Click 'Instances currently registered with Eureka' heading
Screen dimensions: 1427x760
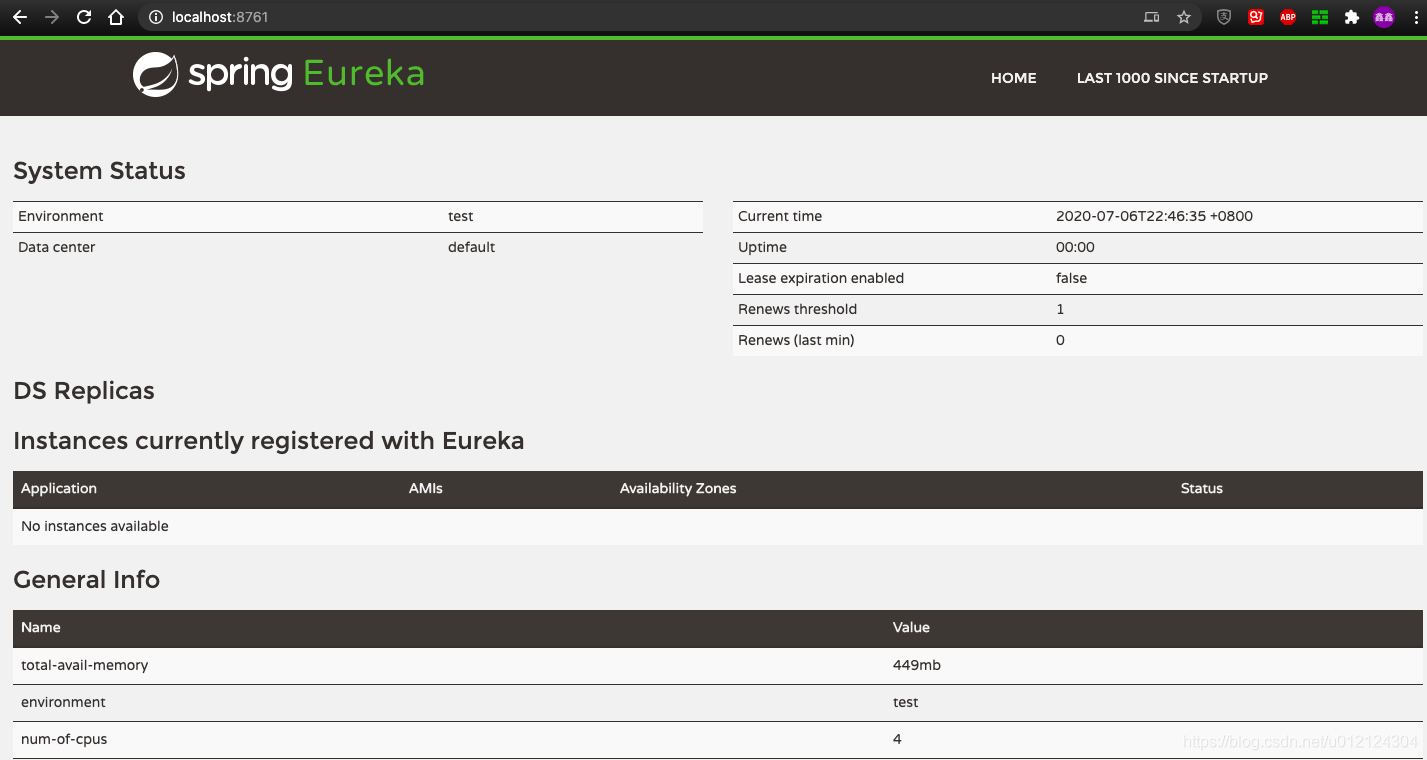(269, 441)
